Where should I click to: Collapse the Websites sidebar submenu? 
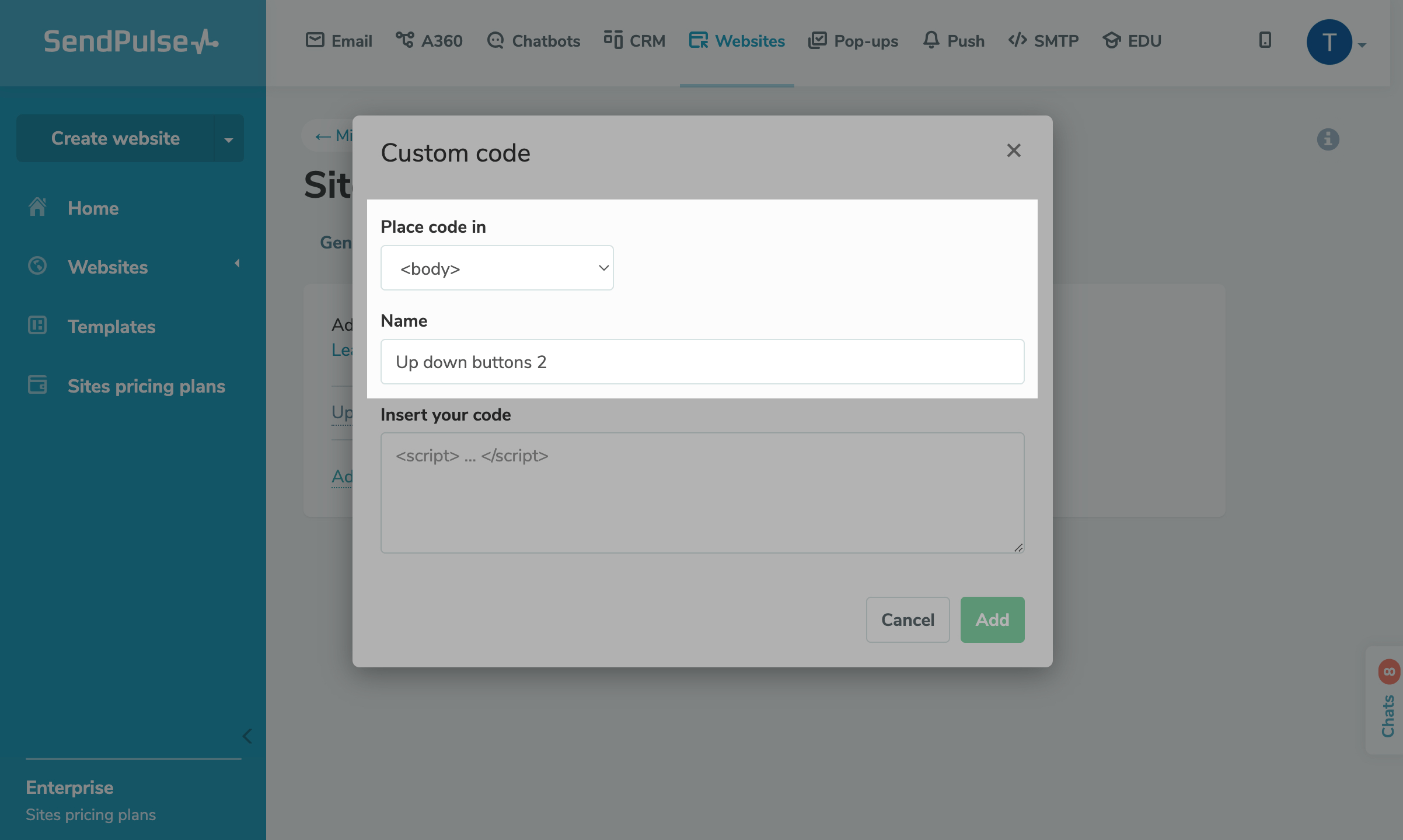(237, 264)
